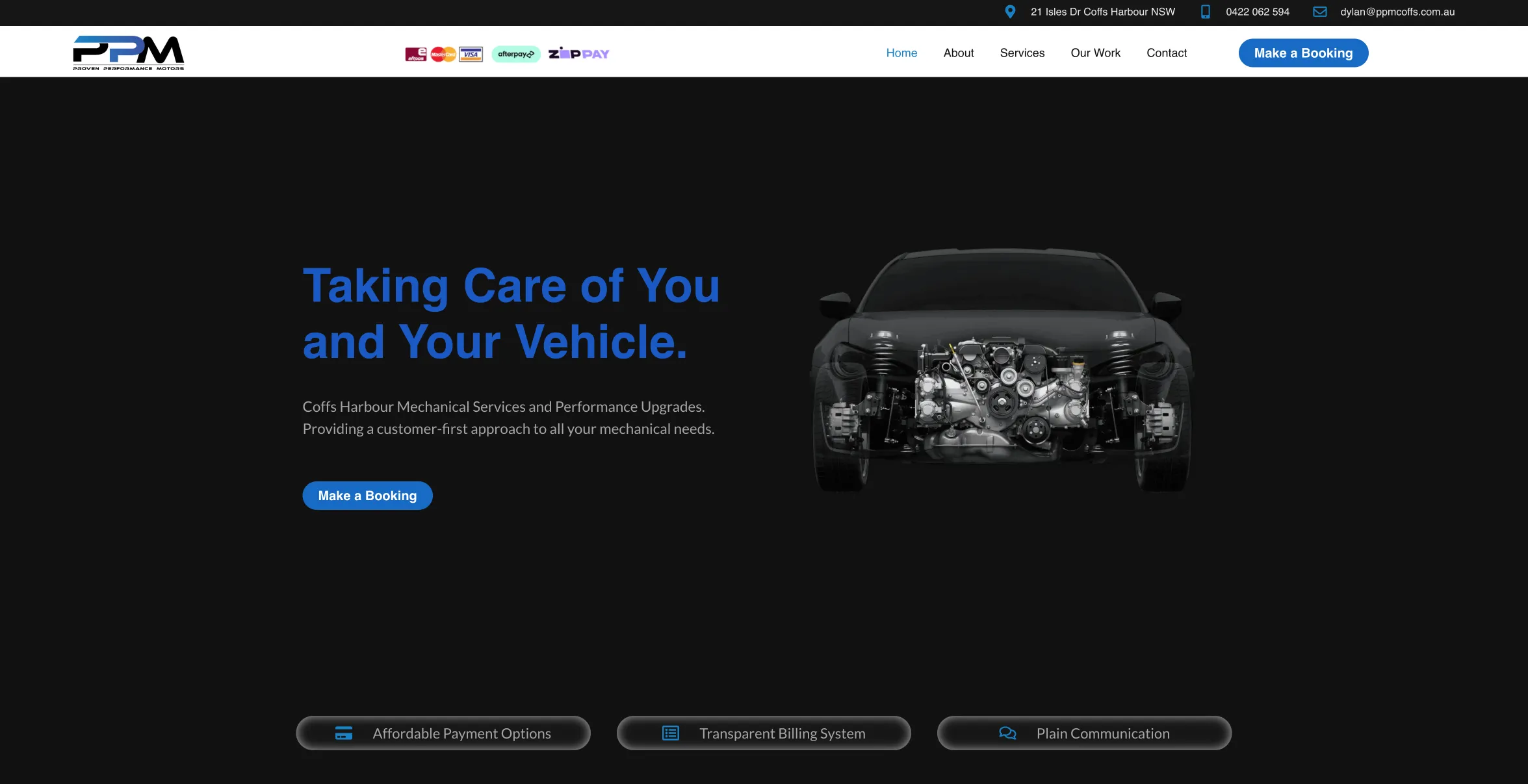Open the Contact page
The image size is (1528, 784).
click(1167, 53)
